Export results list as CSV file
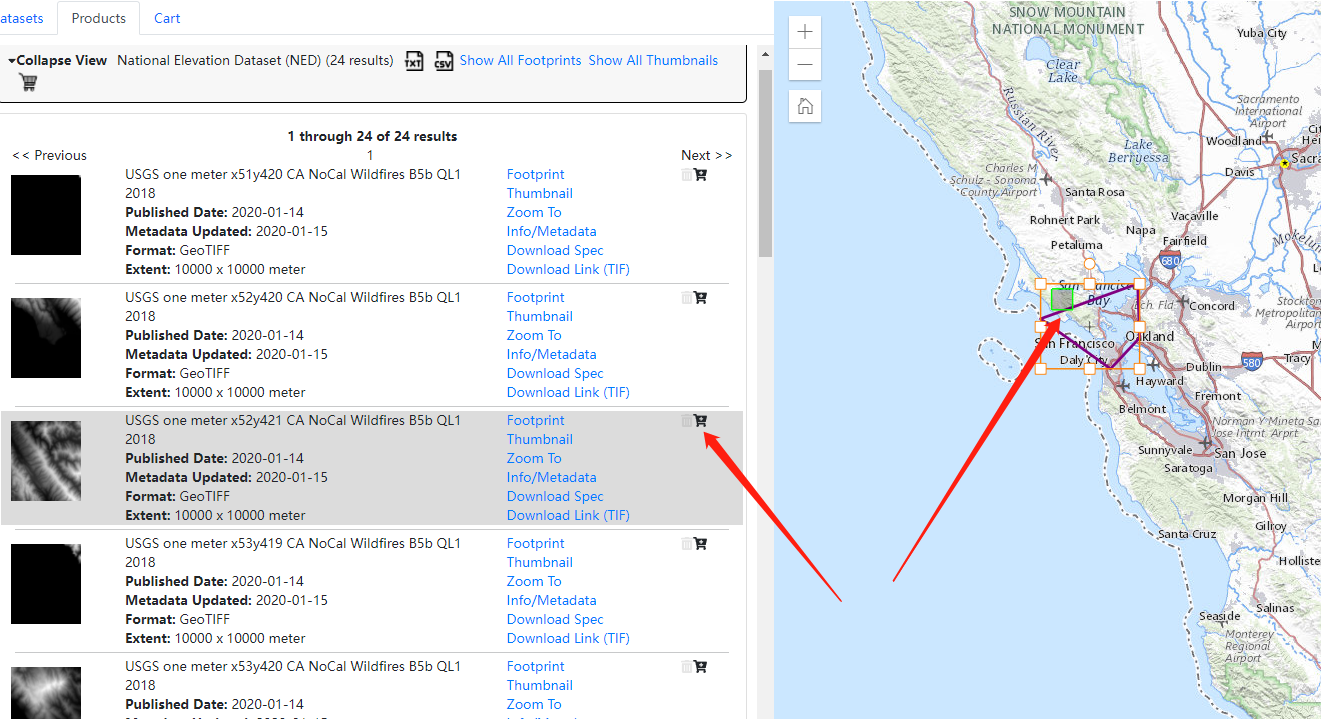Viewport: 1321px width, 719px height. (444, 61)
